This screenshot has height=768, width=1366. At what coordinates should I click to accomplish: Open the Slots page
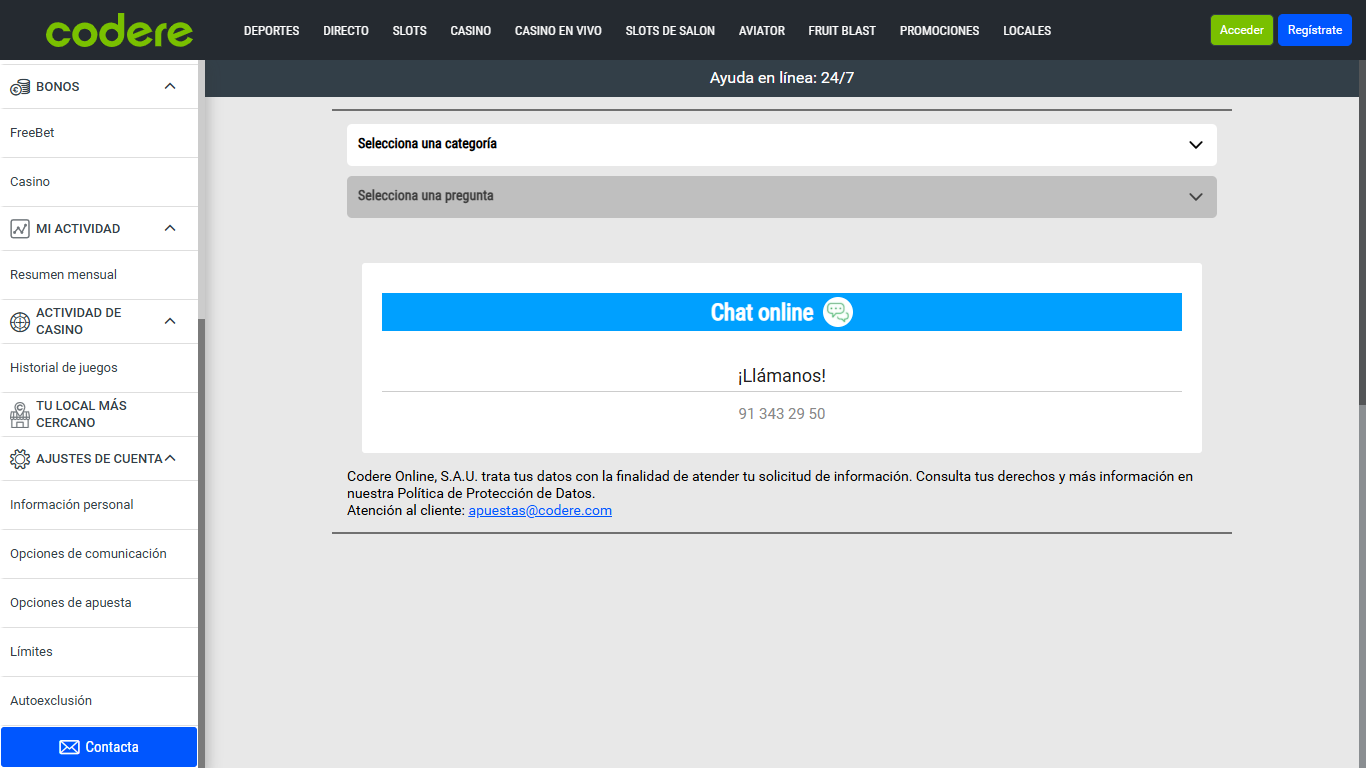click(x=410, y=31)
